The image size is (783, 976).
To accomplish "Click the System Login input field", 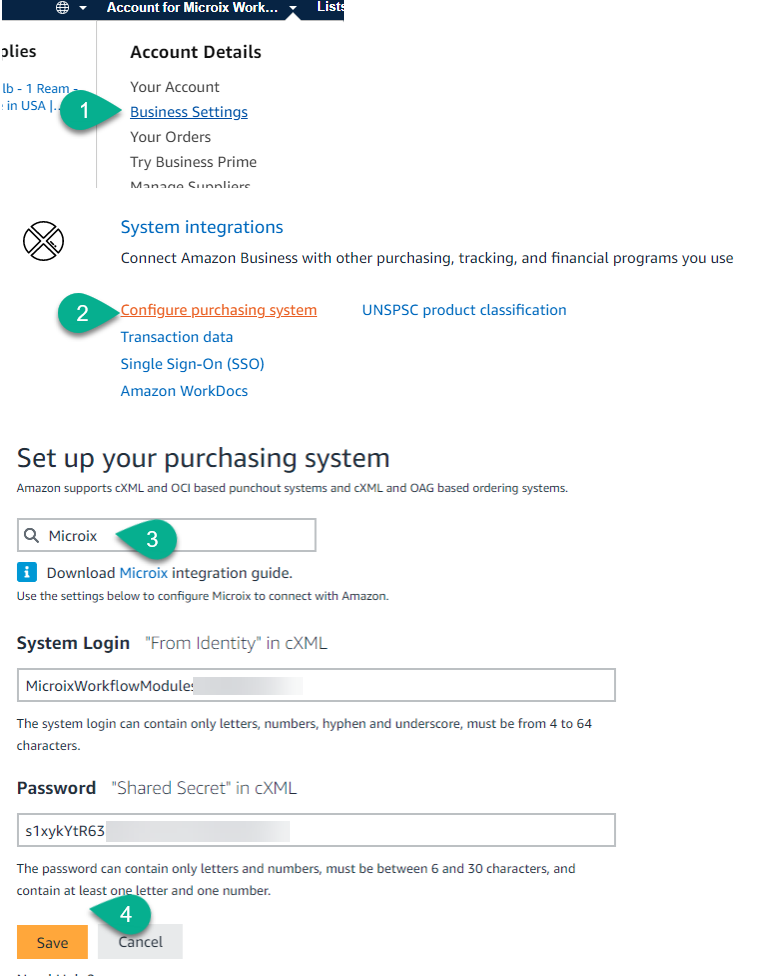I will (316, 685).
